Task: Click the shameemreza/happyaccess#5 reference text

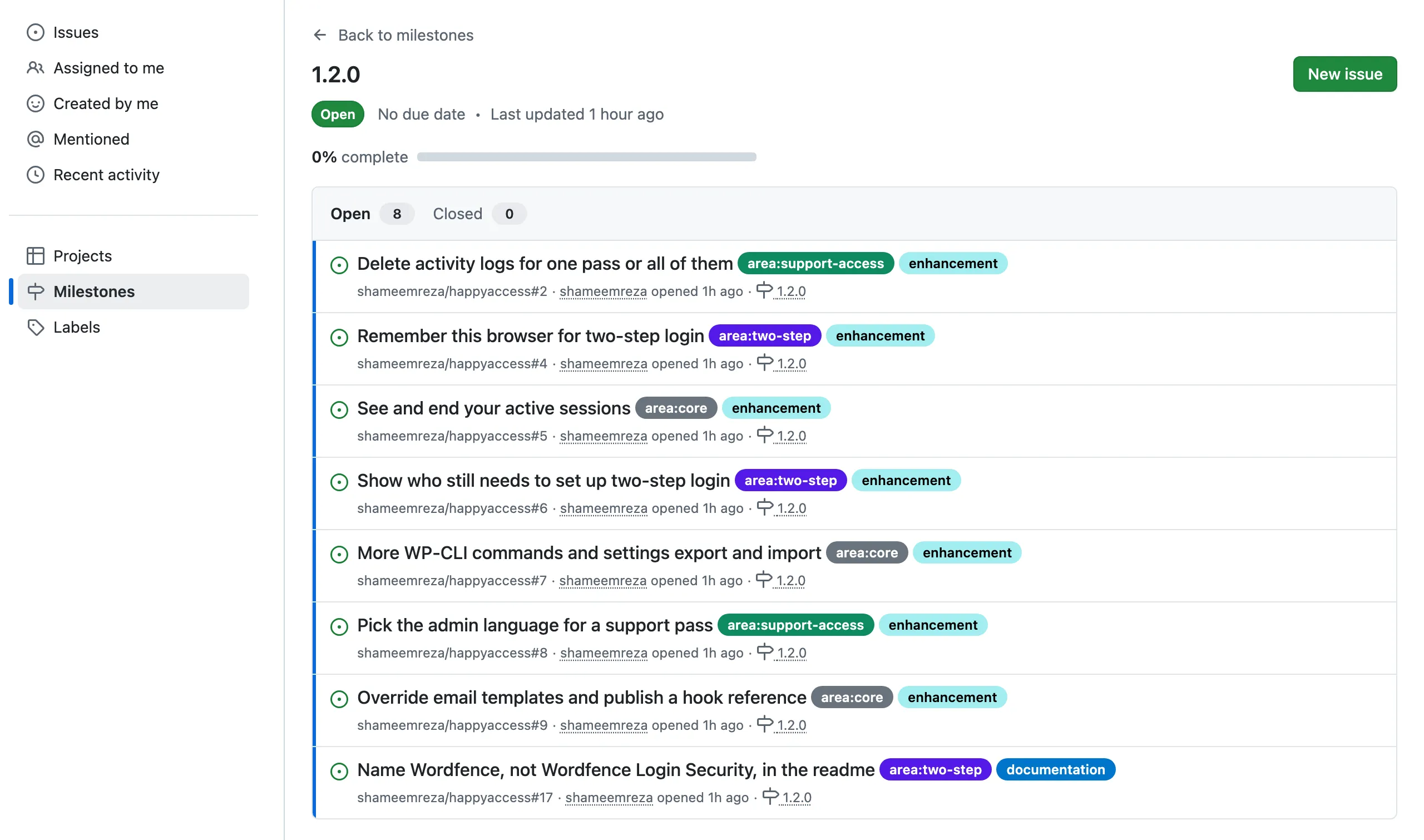Action: [x=452, y=436]
